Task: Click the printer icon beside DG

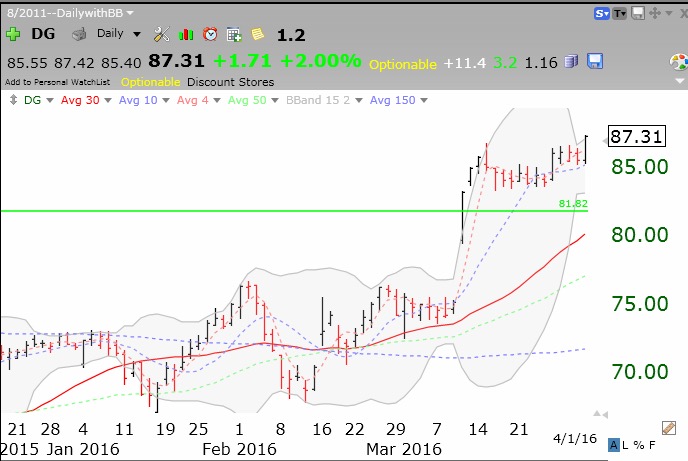Action: 79,34
